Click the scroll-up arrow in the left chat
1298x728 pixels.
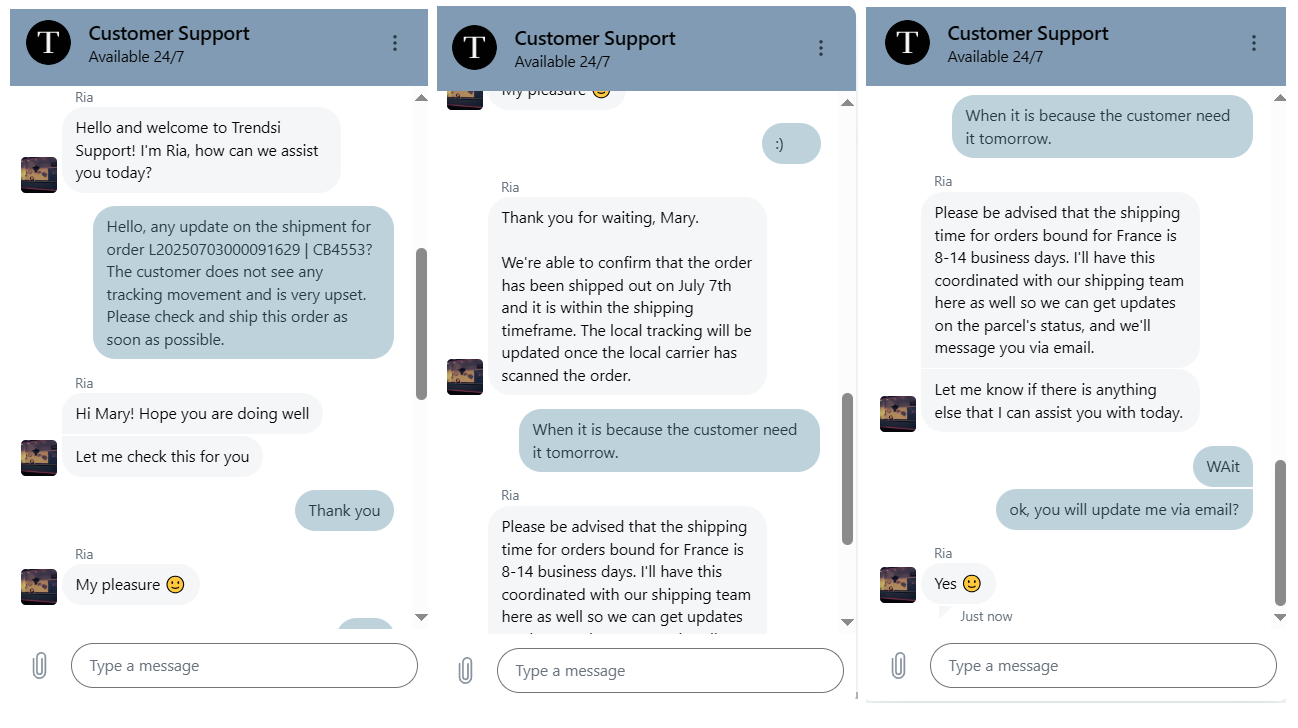click(x=421, y=98)
